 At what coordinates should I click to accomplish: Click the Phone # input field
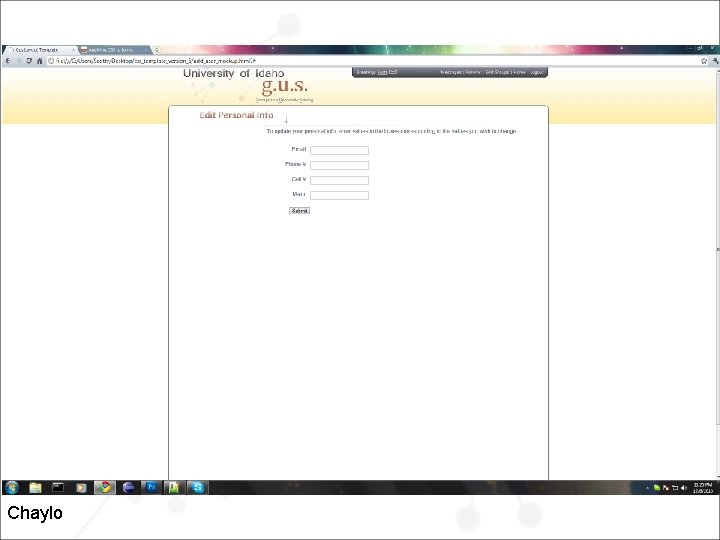click(339, 165)
